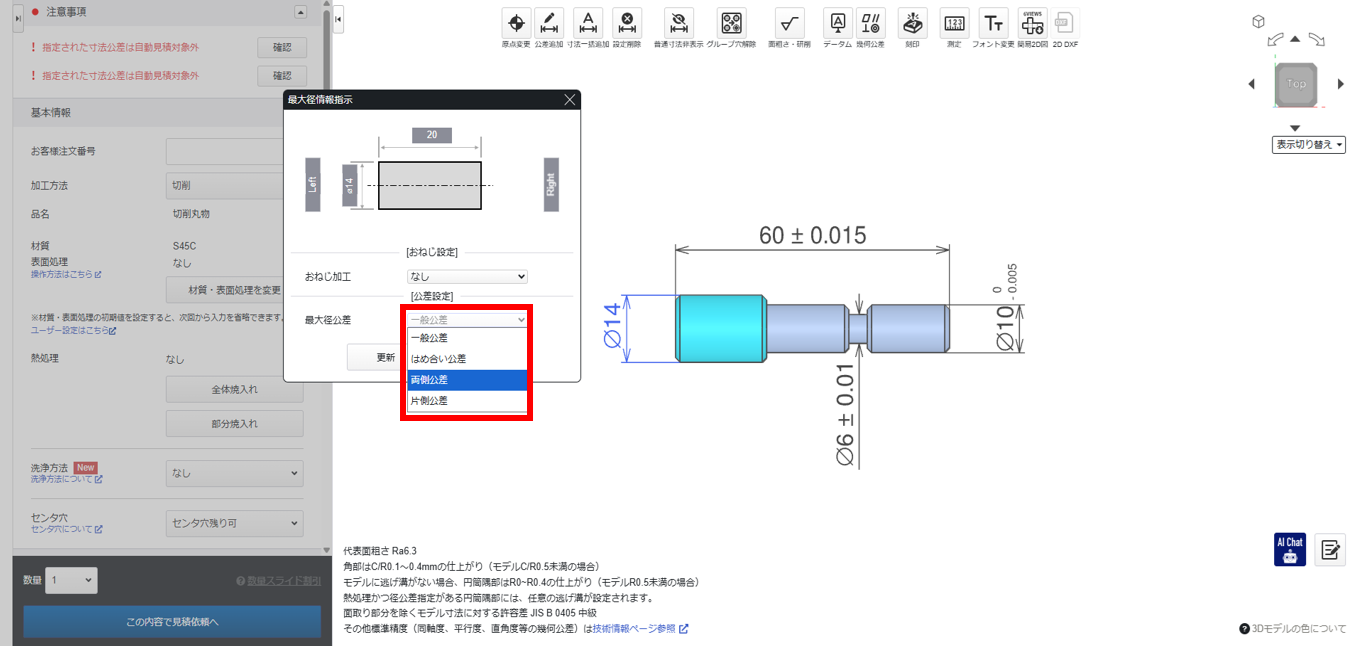Screen dimensions: 1370x646
Task: Open センタ穴について link
Action: point(66,529)
